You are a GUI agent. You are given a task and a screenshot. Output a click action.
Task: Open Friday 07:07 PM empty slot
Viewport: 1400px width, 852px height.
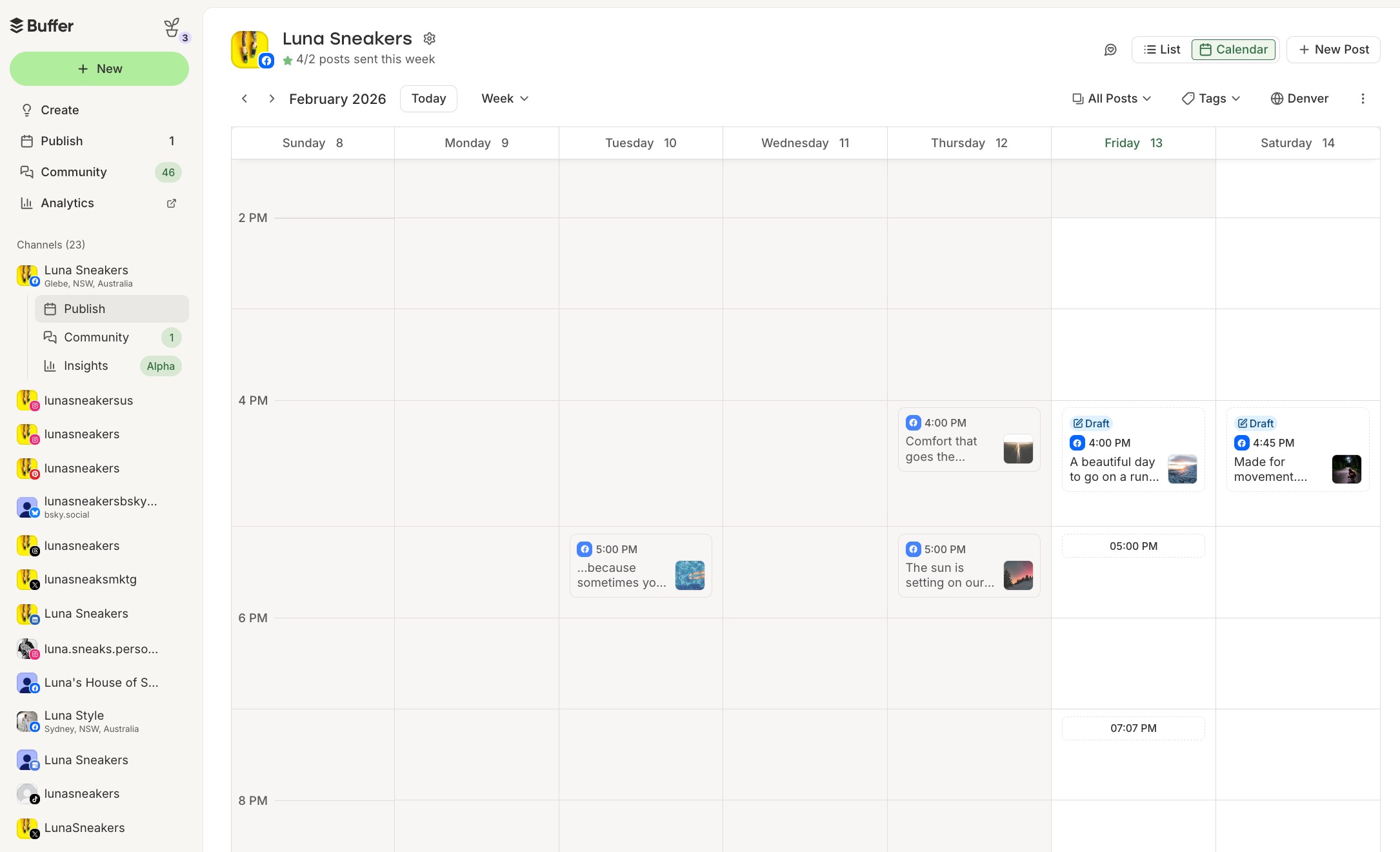pos(1133,728)
